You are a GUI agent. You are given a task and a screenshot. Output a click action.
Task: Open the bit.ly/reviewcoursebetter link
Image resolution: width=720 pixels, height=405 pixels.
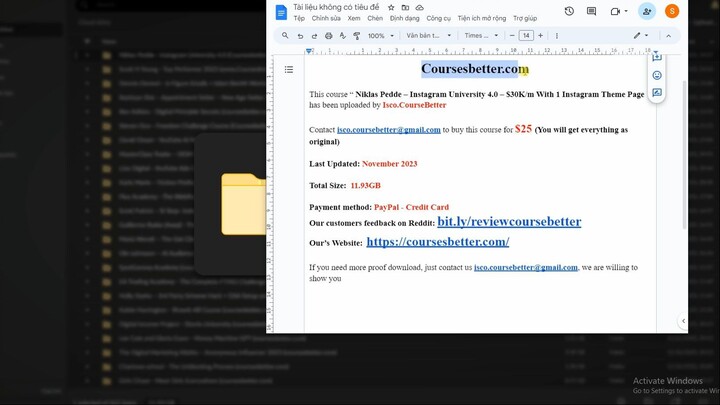click(508, 222)
